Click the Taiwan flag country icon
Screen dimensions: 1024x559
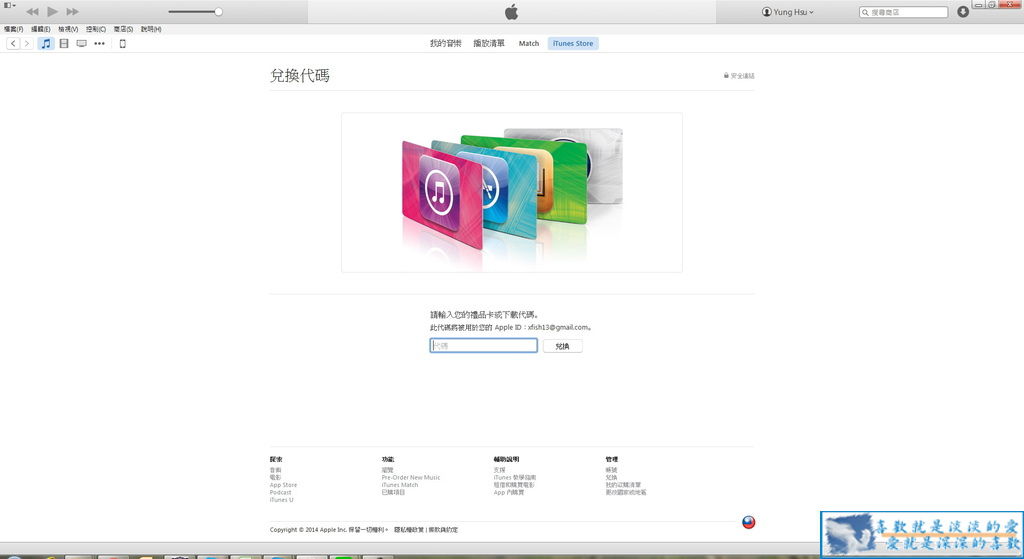click(x=748, y=522)
